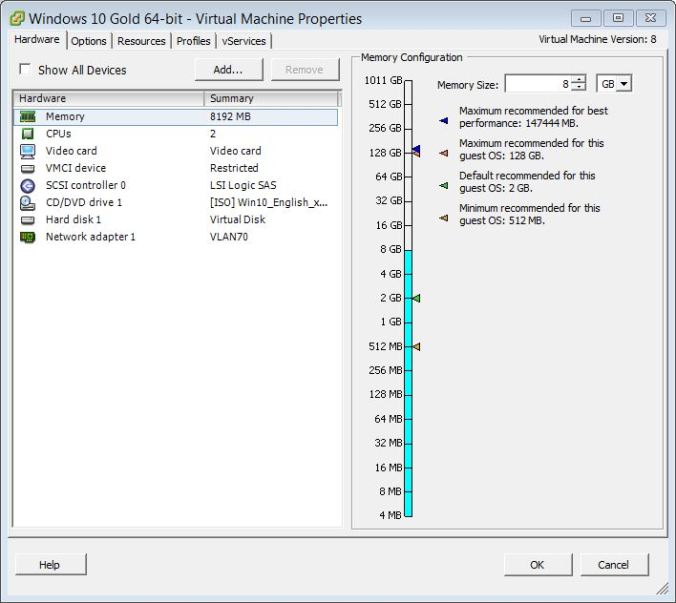Click the Cancel button

(x=613, y=565)
